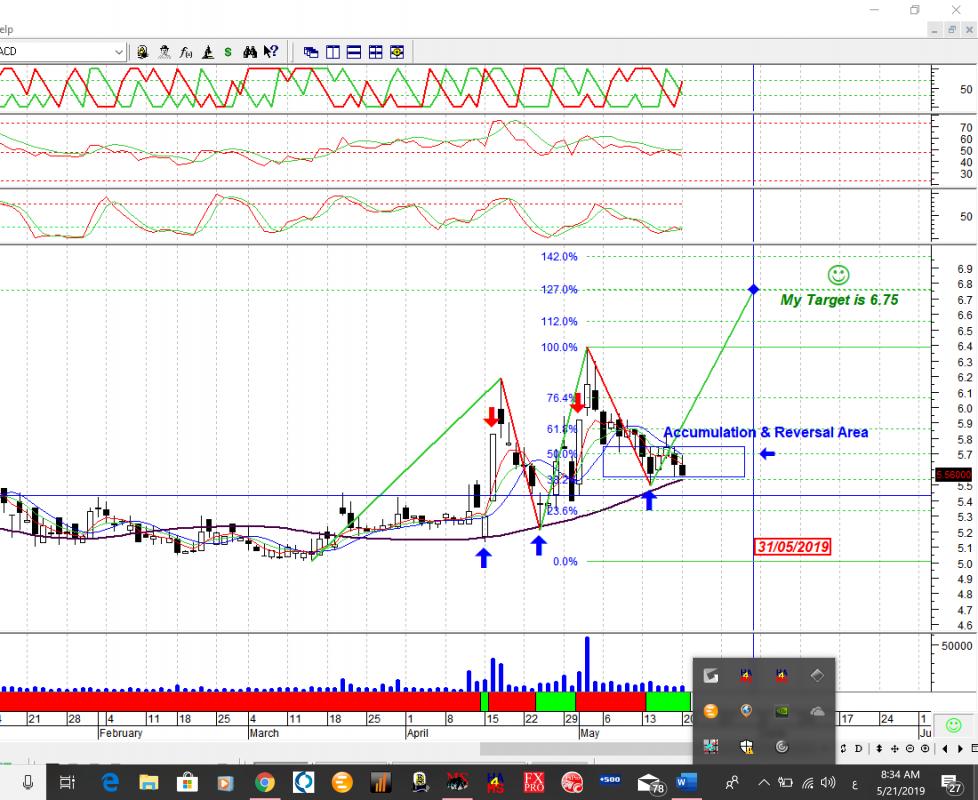The image size is (978, 800).
Task: Show hidden tray icons chevron
Action: [765, 782]
